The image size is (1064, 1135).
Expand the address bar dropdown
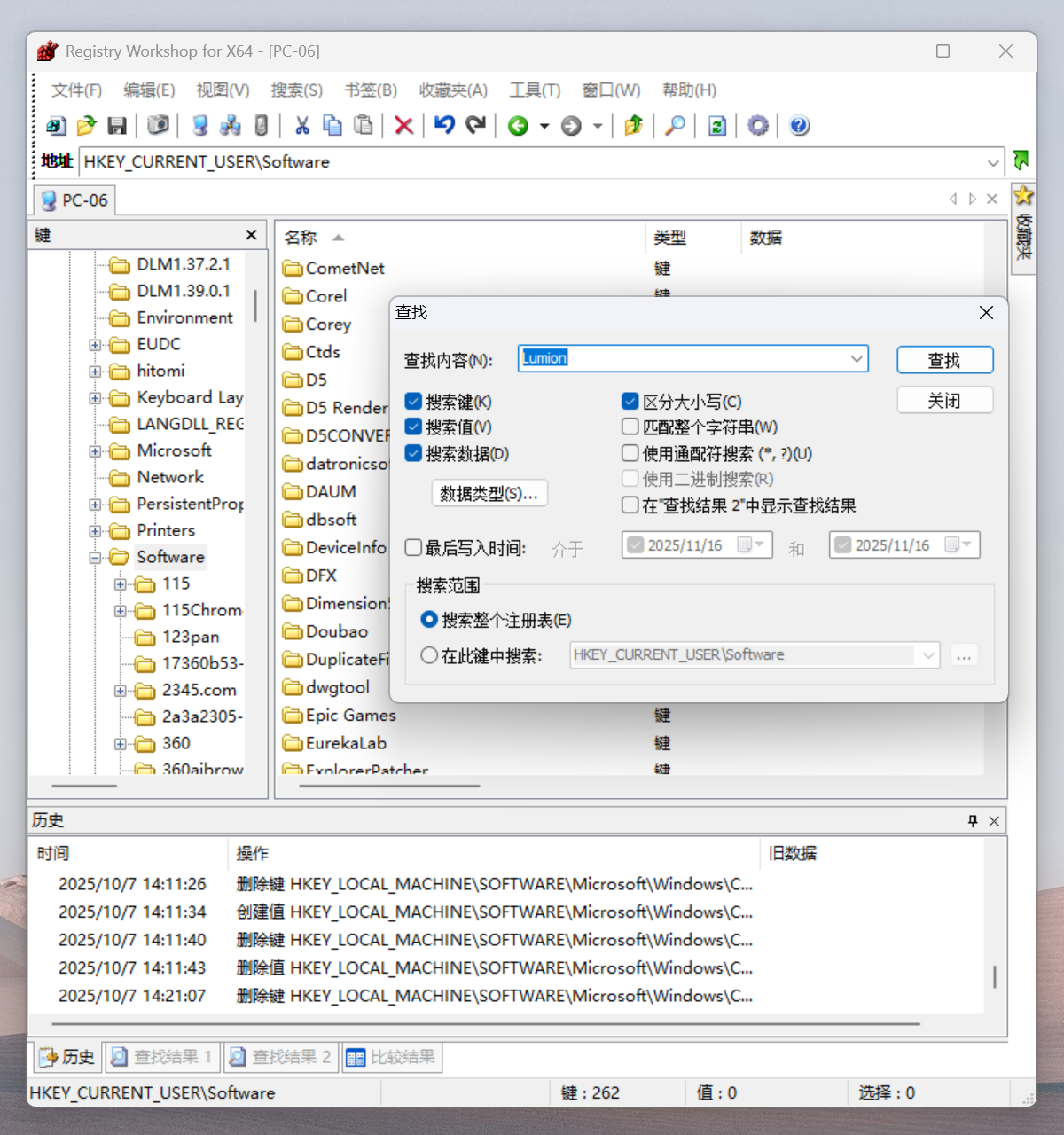[x=993, y=162]
